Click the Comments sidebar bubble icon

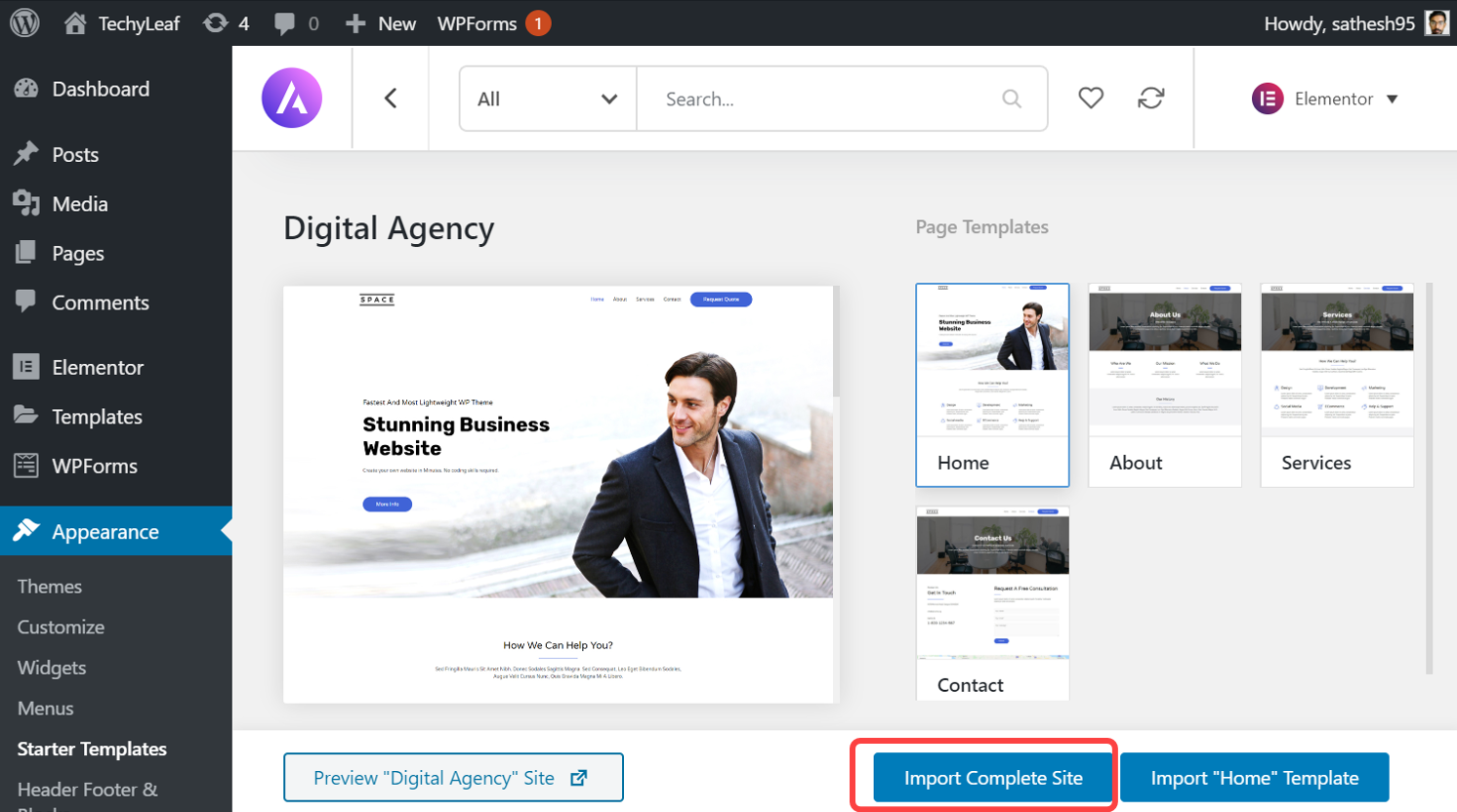click(26, 302)
